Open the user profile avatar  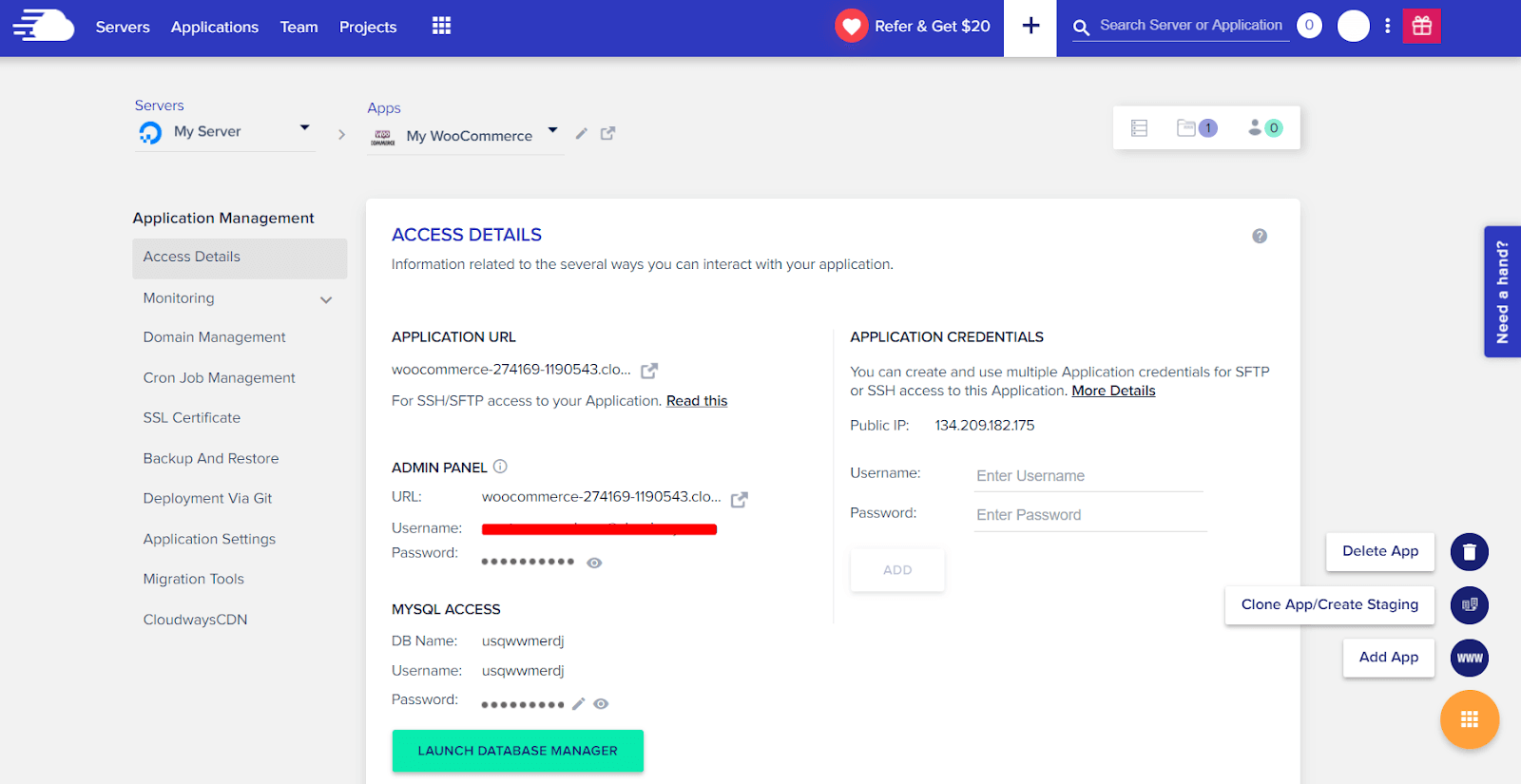[1354, 26]
